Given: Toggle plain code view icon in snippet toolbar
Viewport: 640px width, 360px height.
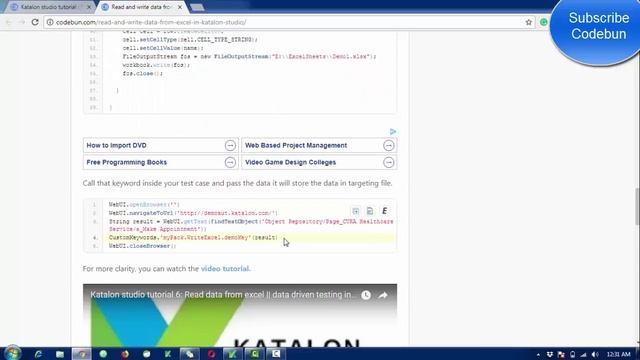Looking at the screenshot, I should coord(356,211).
